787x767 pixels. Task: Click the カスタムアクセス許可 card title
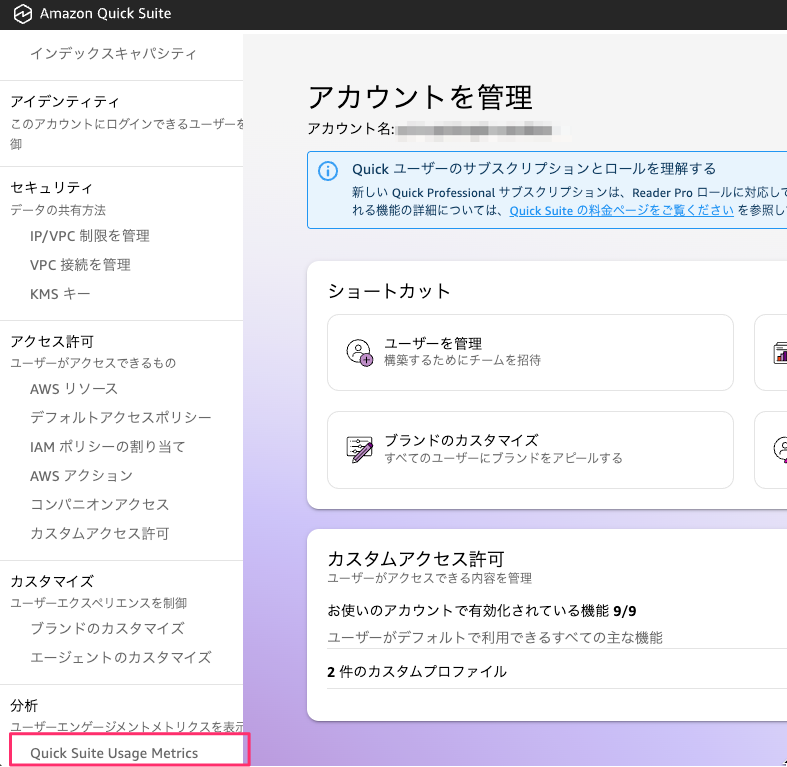click(416, 559)
